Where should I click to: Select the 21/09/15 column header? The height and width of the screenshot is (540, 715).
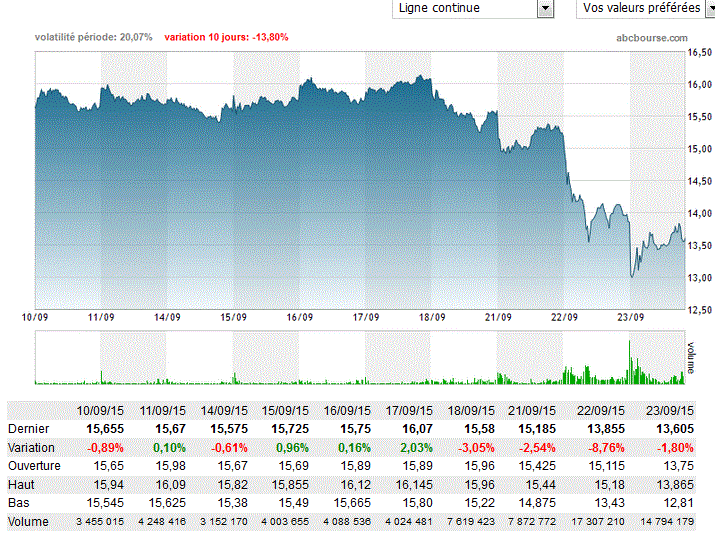coord(532,411)
